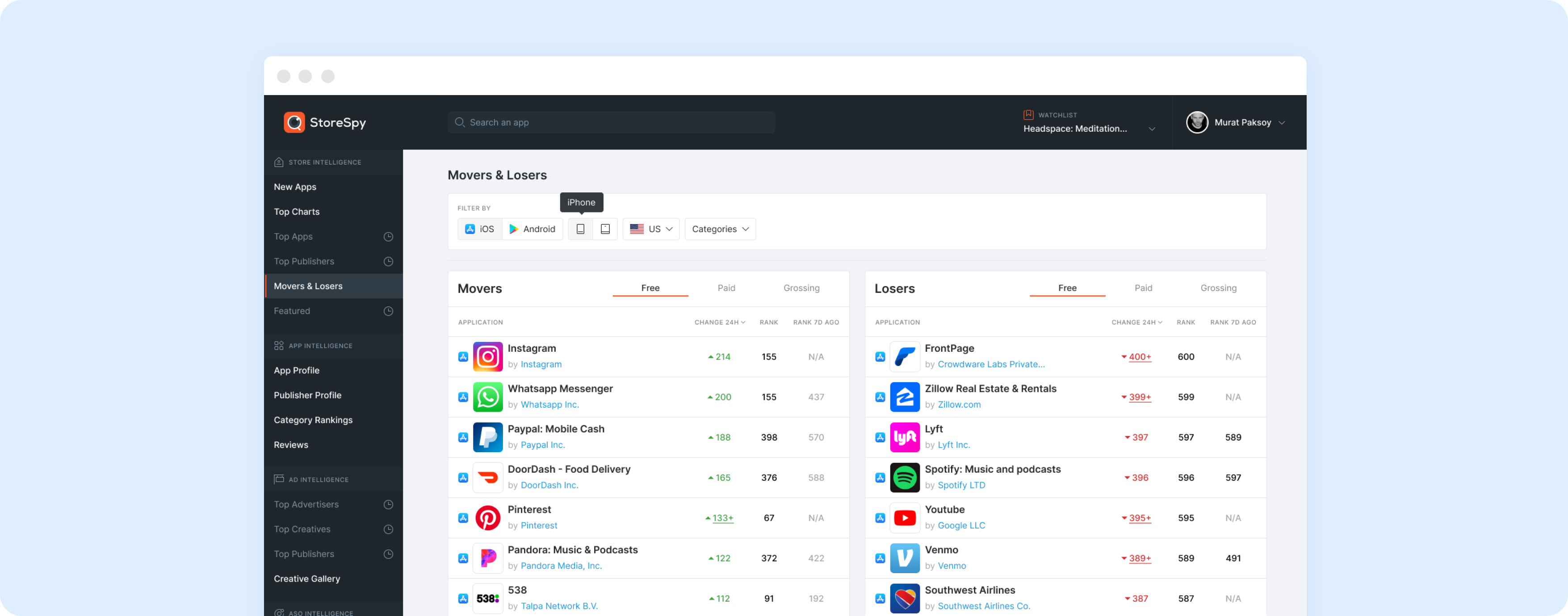The height and width of the screenshot is (616, 1568).
Task: Click the Zillow app icon
Action: (905, 396)
